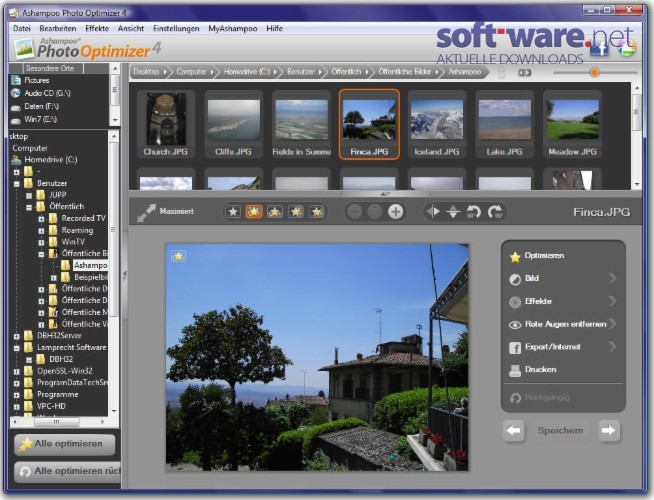Open the Bild adjustments entry
654x500 pixels.
(x=562, y=279)
